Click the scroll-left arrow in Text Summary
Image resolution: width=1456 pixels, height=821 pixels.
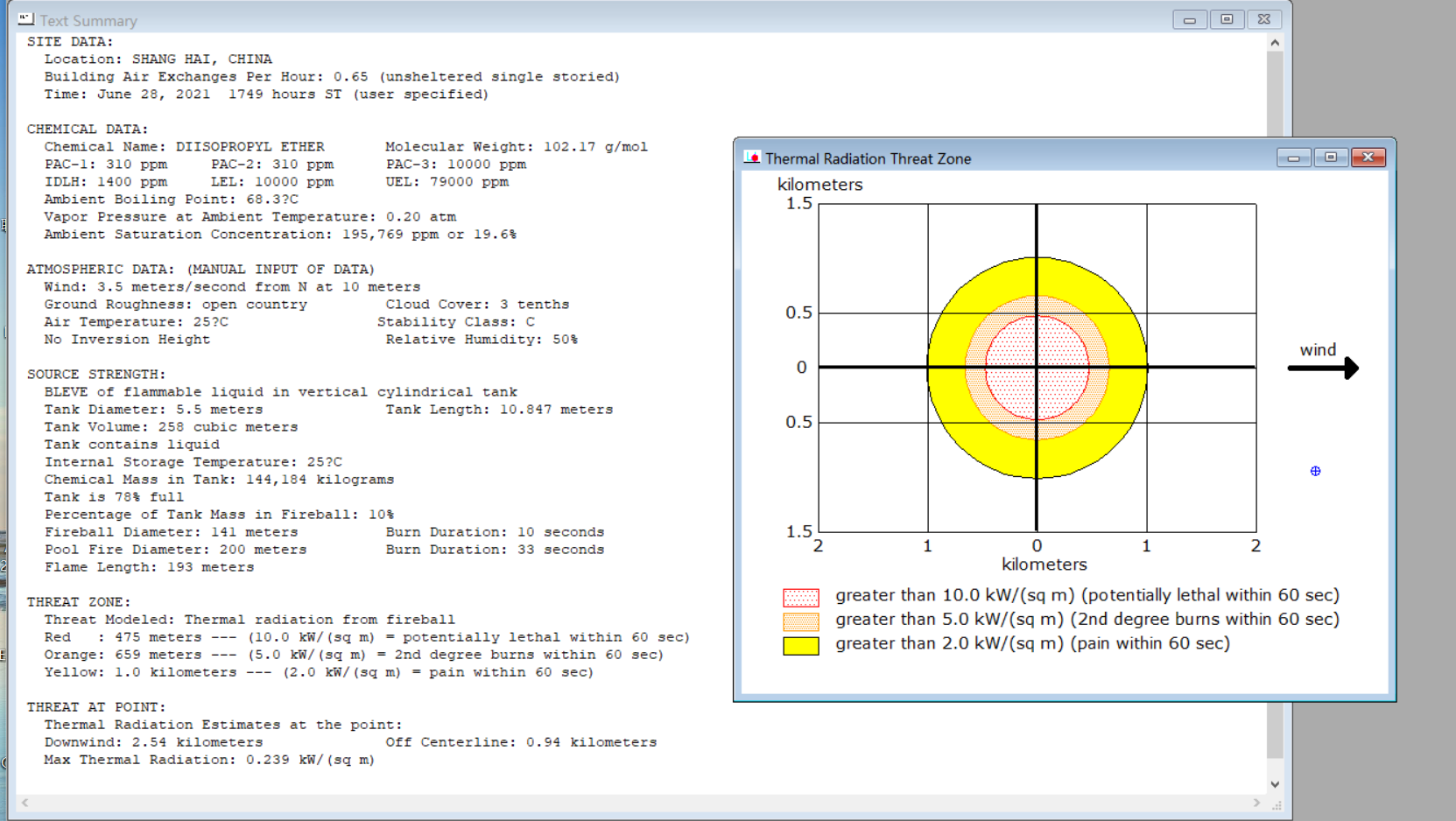coord(25,803)
